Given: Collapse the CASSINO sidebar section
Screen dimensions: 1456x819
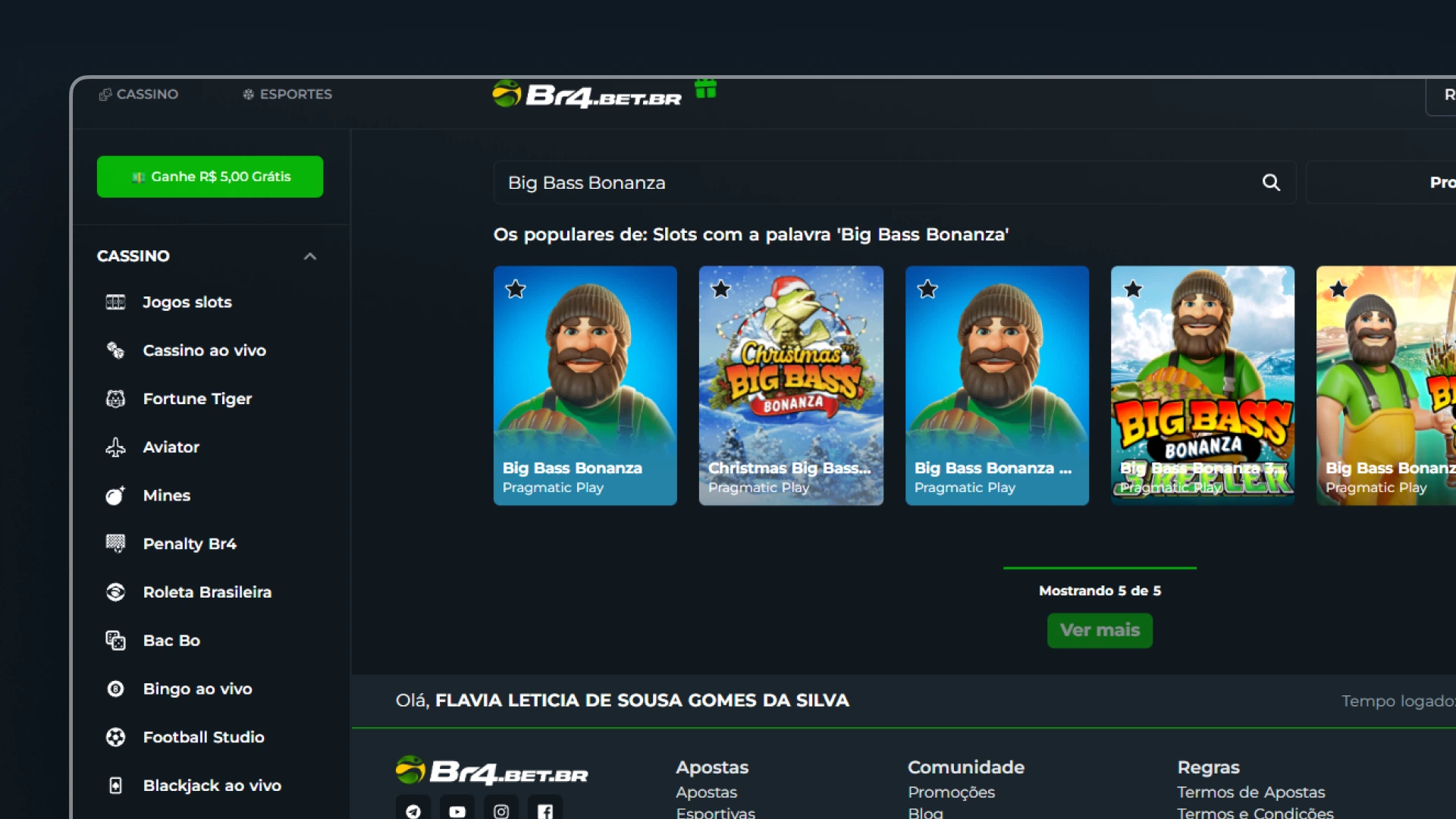Looking at the screenshot, I should pyautogui.click(x=309, y=256).
